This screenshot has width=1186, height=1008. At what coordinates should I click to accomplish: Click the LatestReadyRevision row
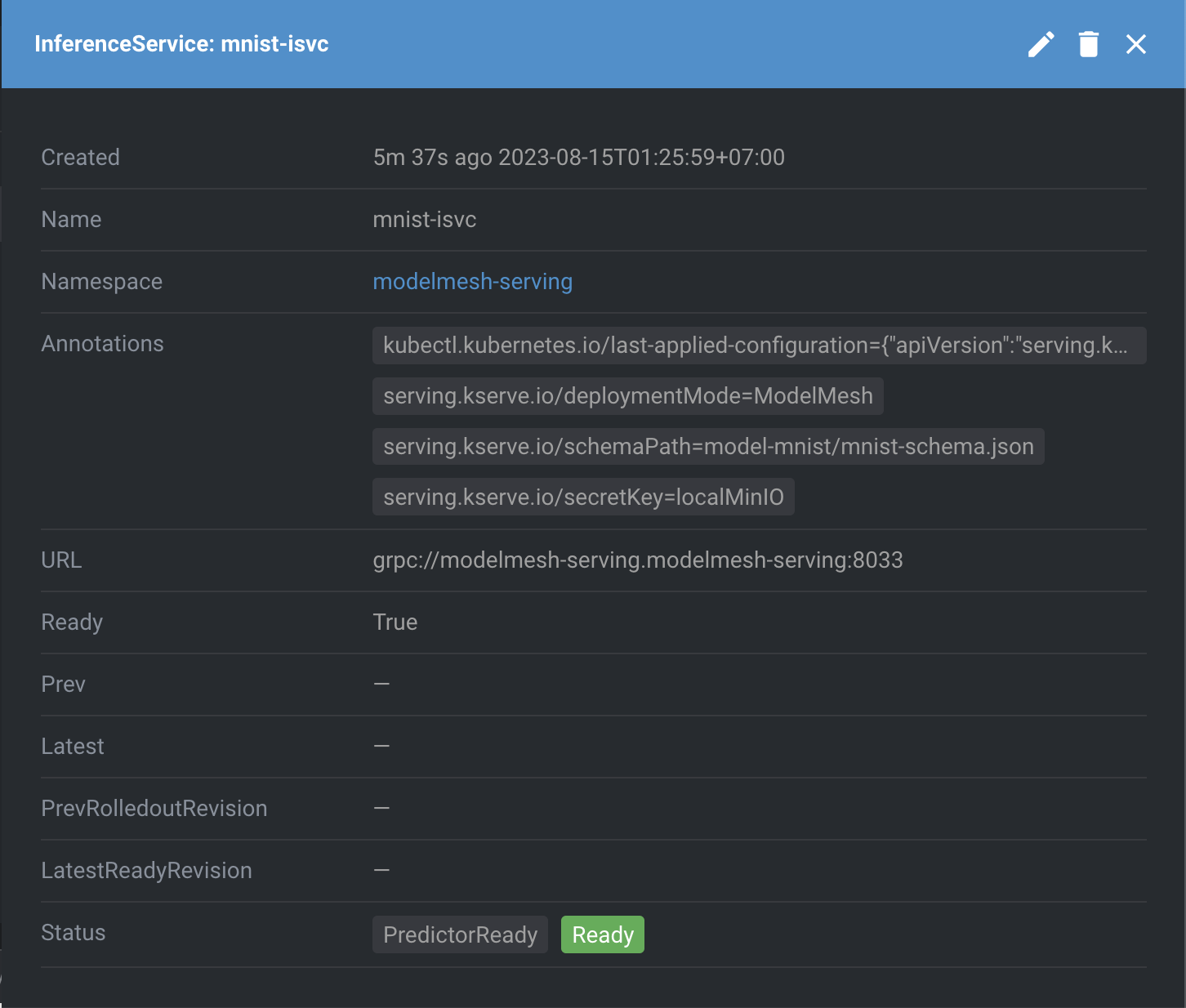click(x=147, y=870)
